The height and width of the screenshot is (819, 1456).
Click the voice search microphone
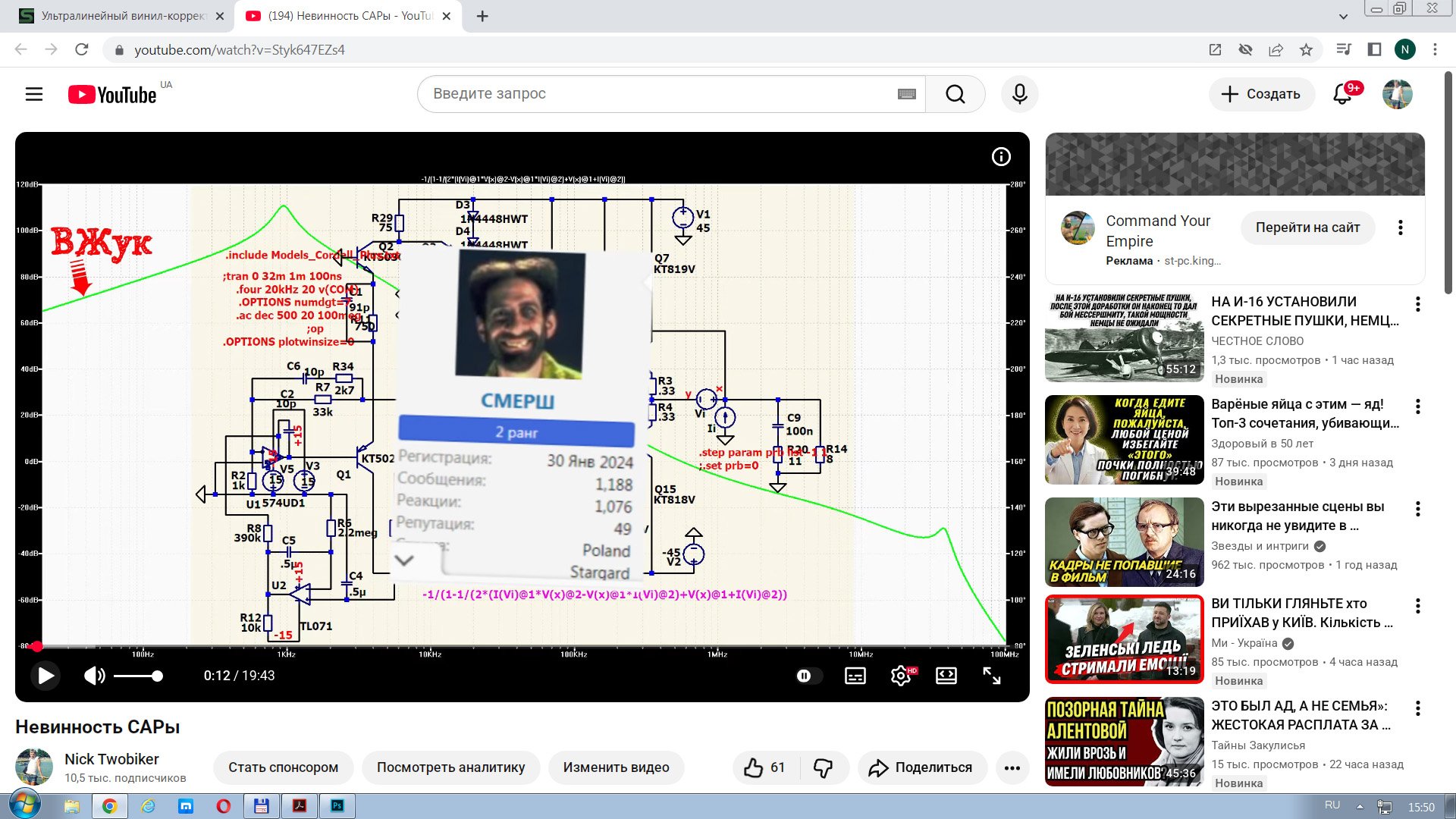point(1019,94)
